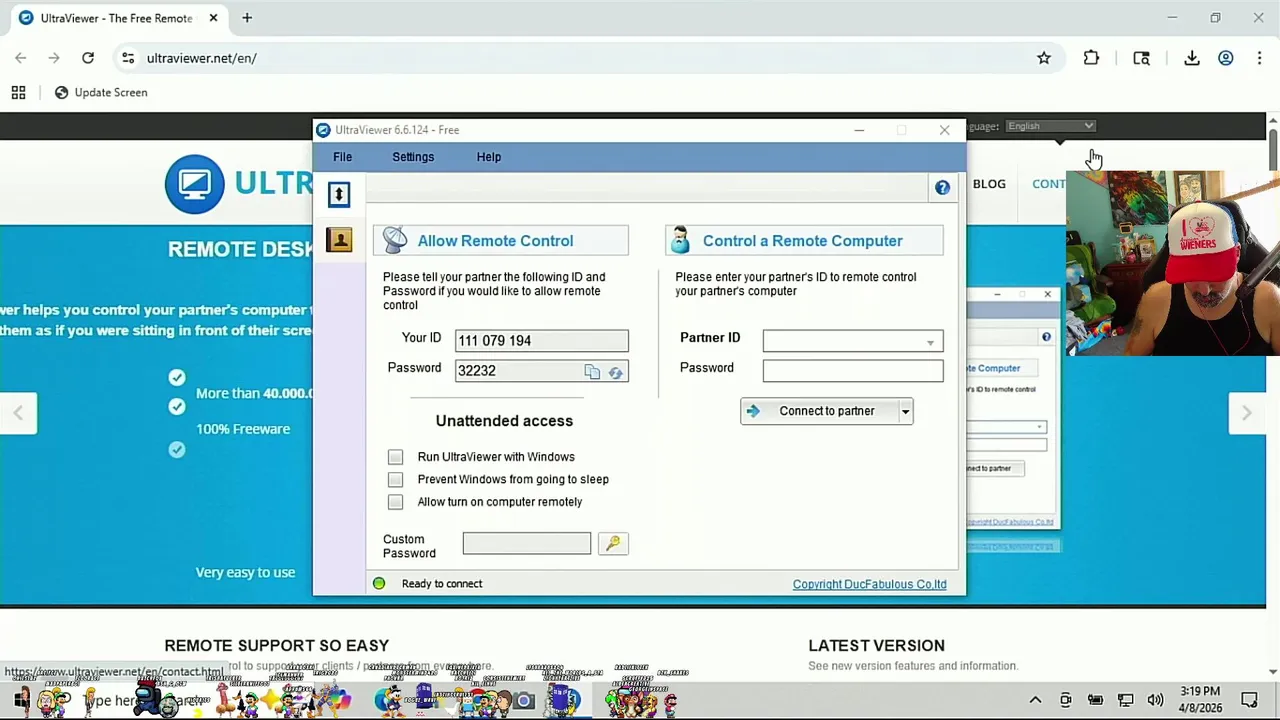Reload the page with the refresh icon
Screen dimensions: 1280x720
[x=88, y=58]
